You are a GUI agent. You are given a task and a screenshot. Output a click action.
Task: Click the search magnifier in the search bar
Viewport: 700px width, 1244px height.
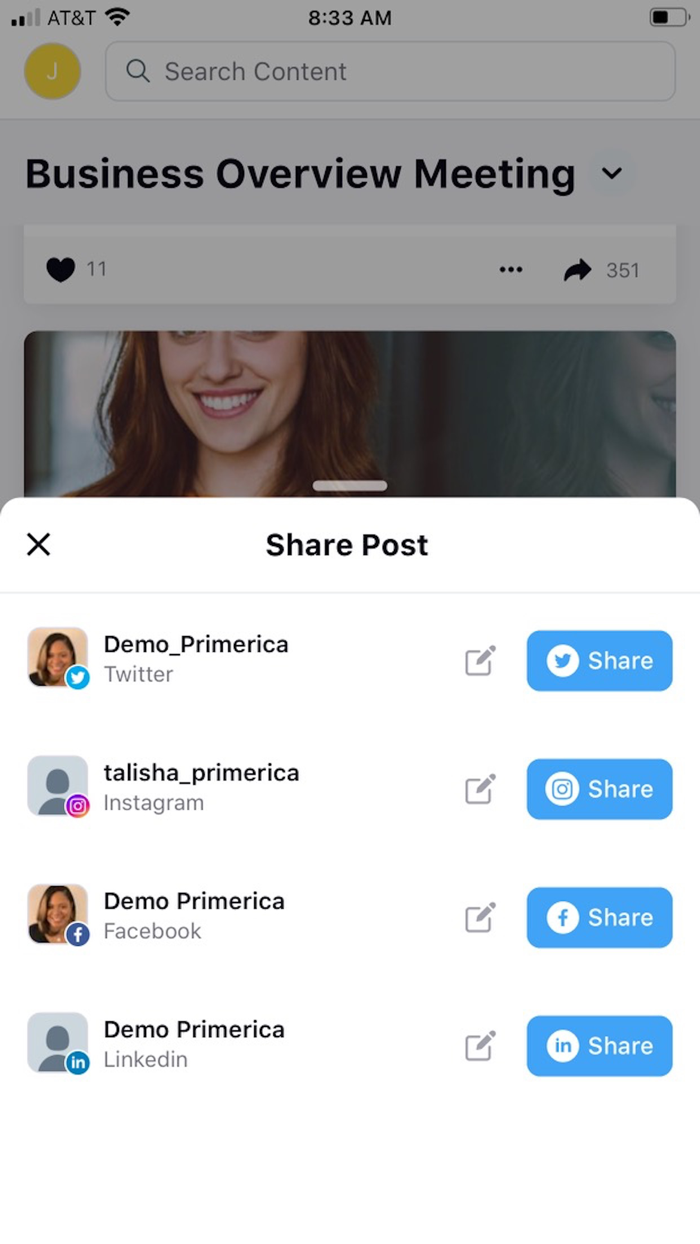pyautogui.click(x=137, y=71)
